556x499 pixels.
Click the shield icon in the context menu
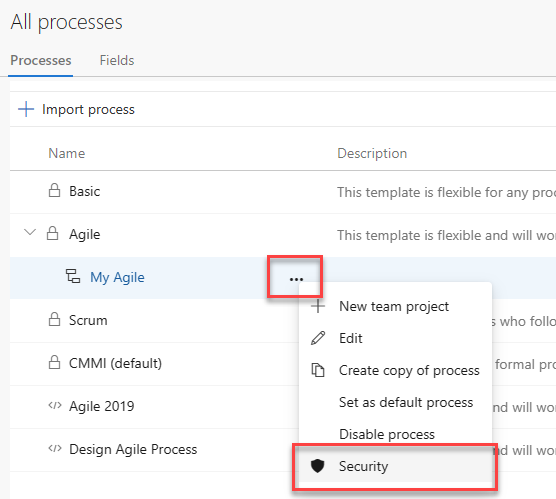pos(317,466)
